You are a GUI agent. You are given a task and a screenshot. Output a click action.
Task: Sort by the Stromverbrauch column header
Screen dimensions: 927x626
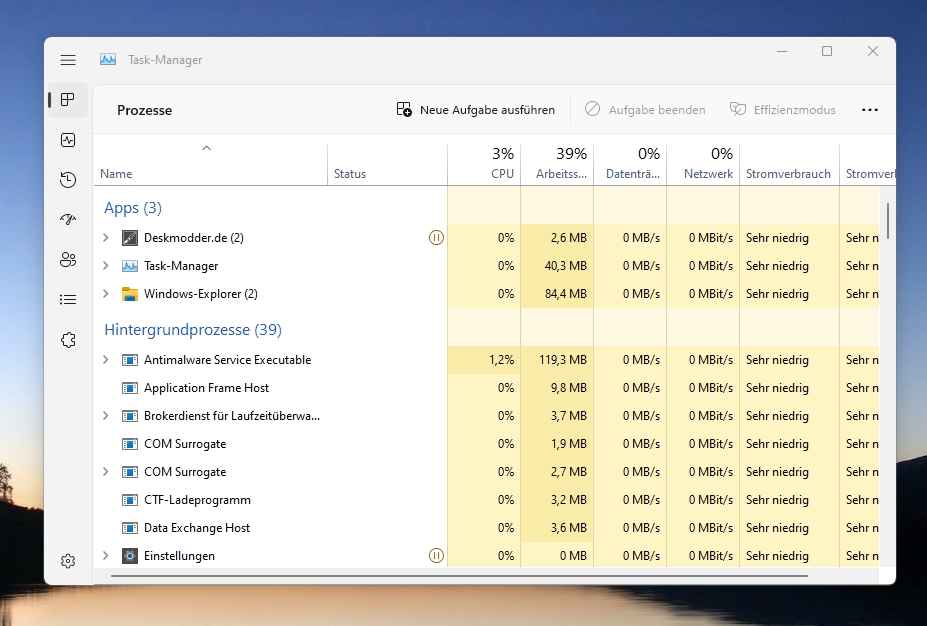[789, 165]
